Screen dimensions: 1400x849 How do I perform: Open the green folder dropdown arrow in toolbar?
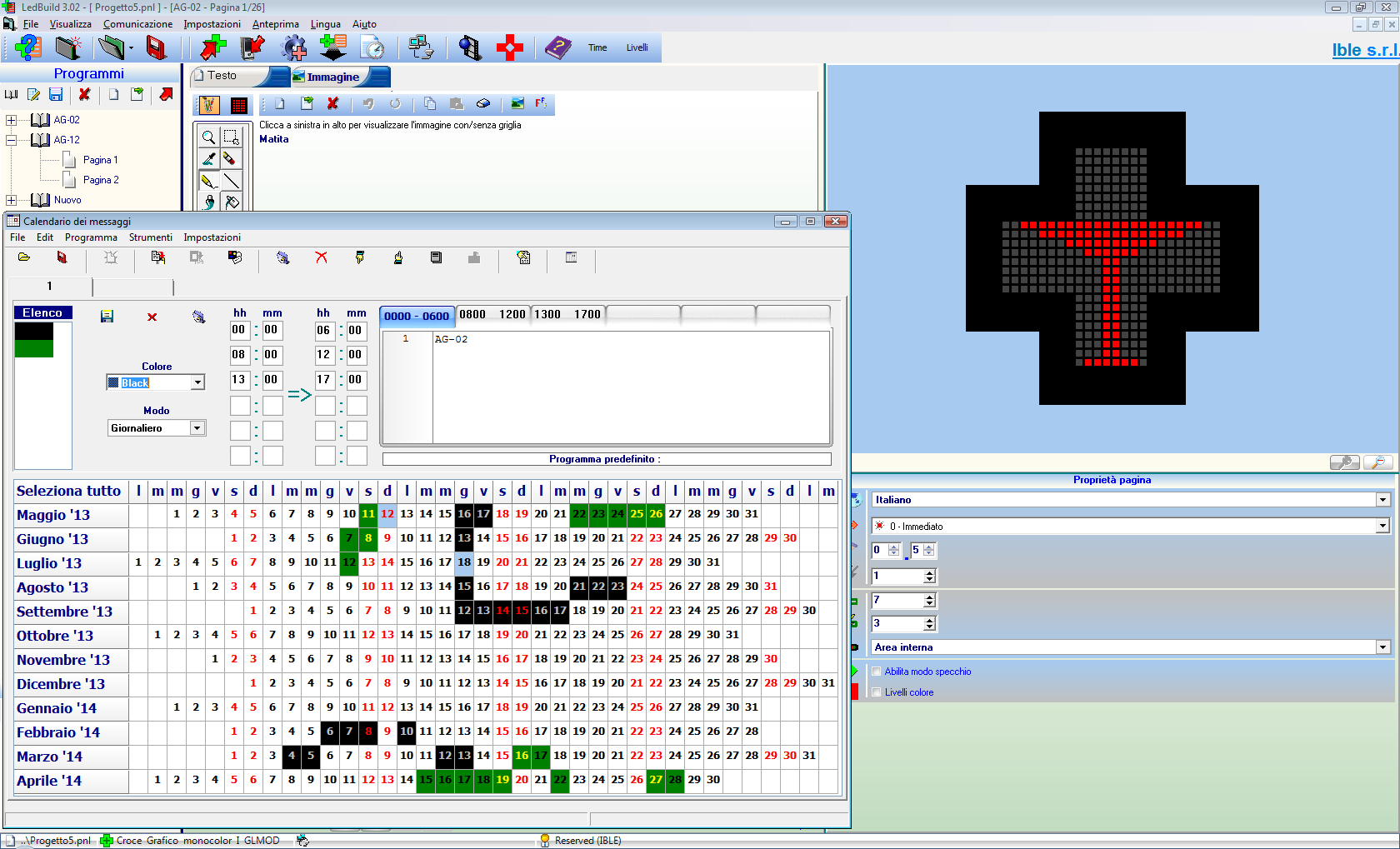coord(131,48)
